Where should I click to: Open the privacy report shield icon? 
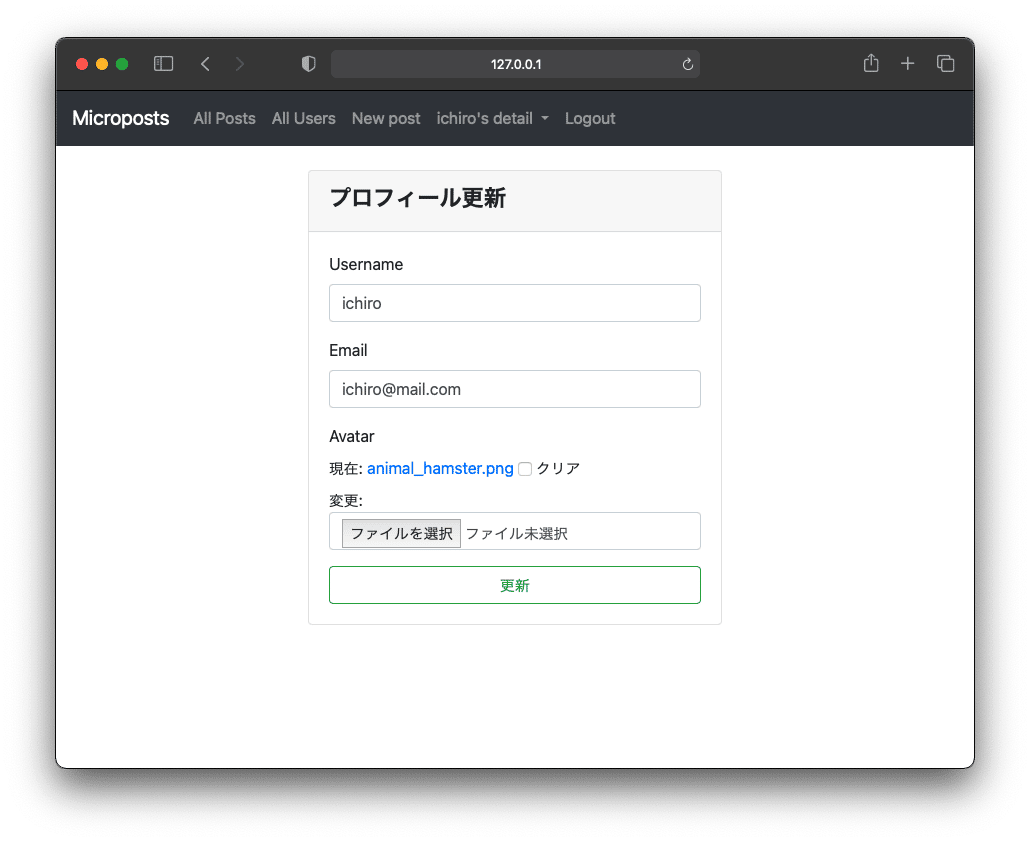click(x=308, y=64)
